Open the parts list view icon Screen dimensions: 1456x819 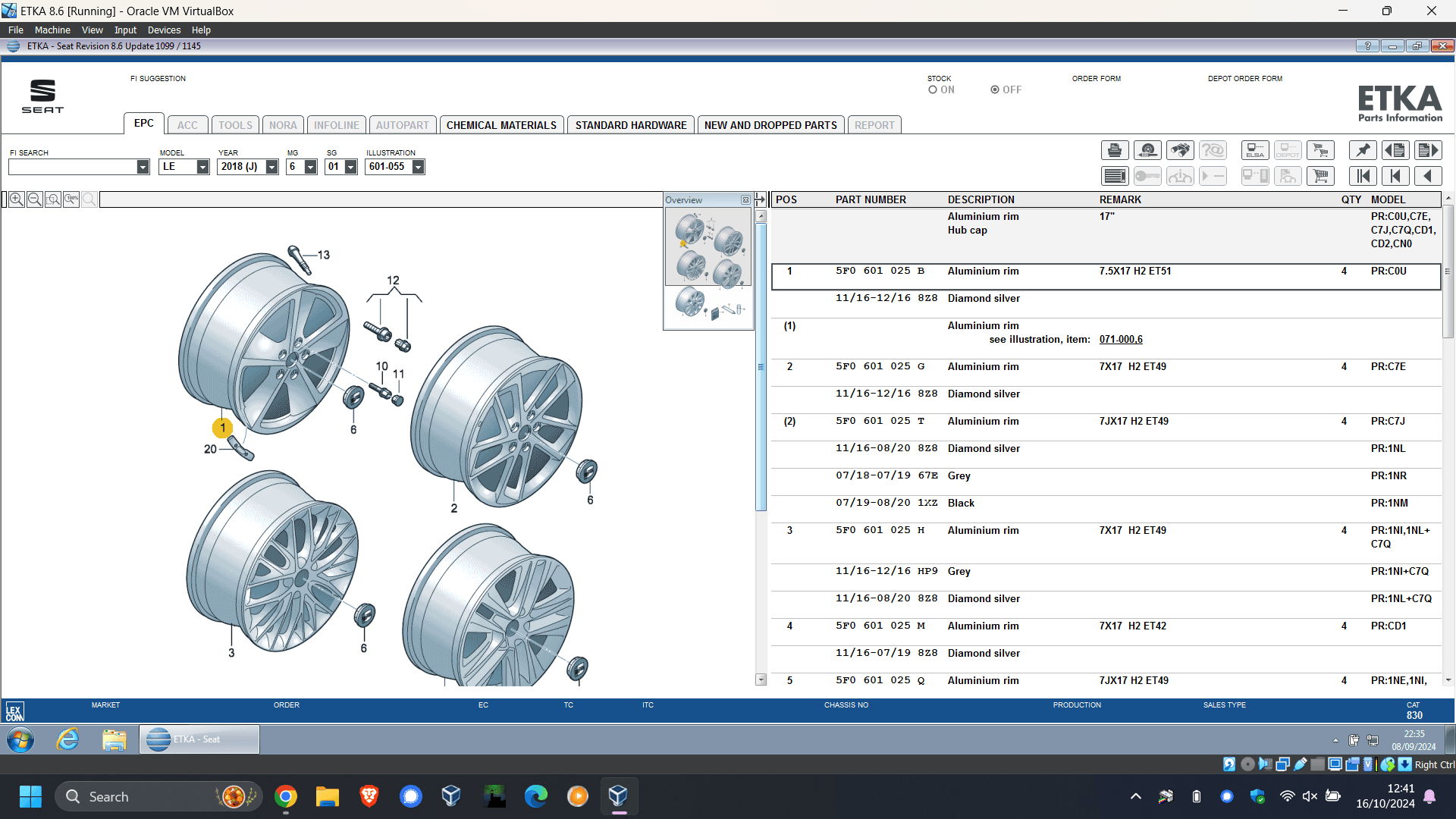(1115, 177)
